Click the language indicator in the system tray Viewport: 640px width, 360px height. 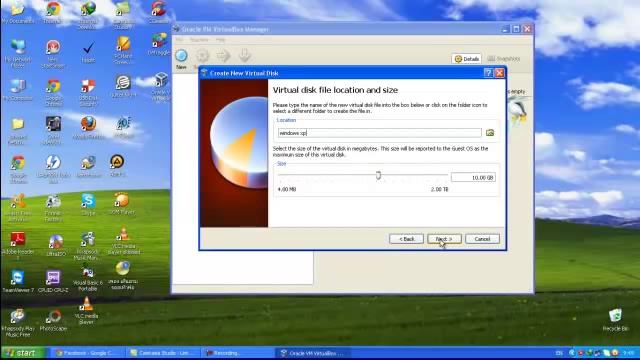[559, 353]
